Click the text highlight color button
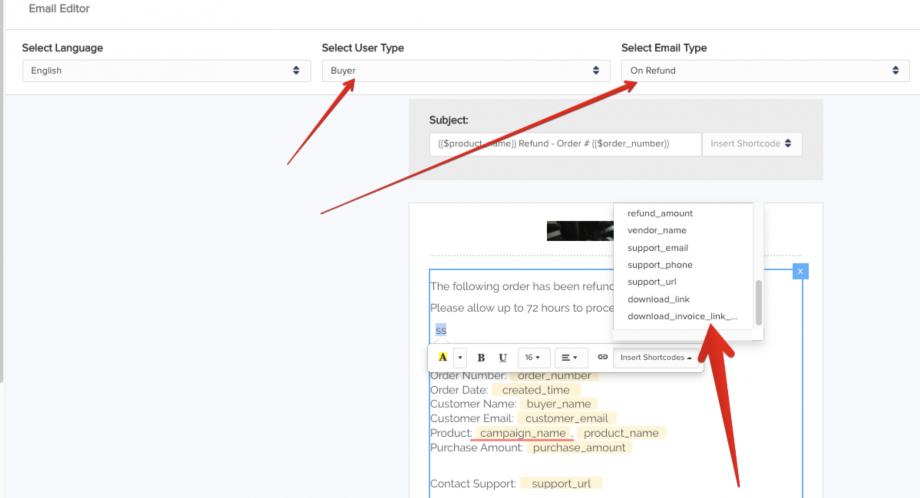Screen dimensions: 920x498 coord(443,357)
